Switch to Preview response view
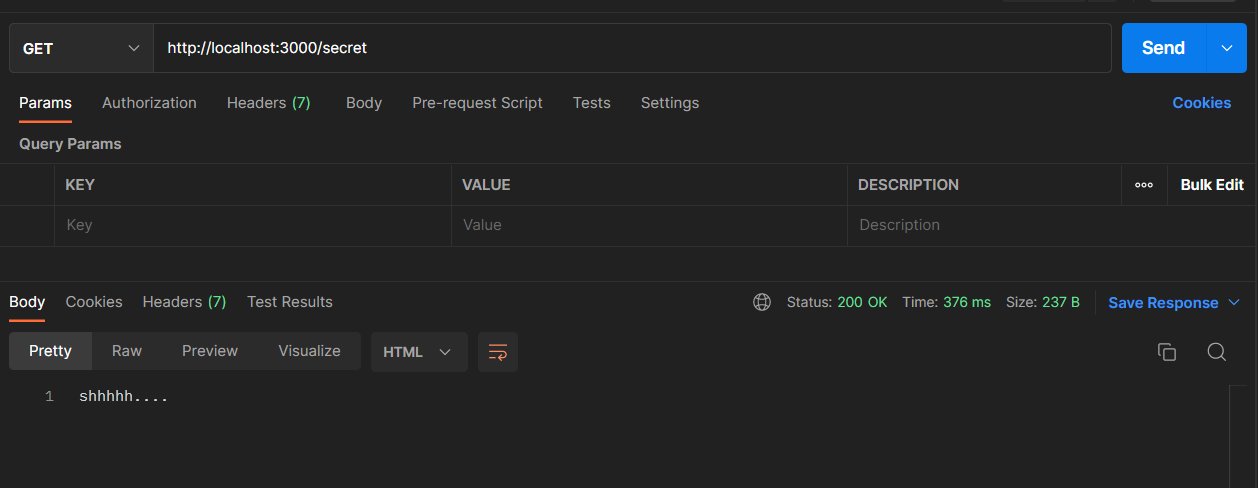The width and height of the screenshot is (1258, 488). point(210,351)
